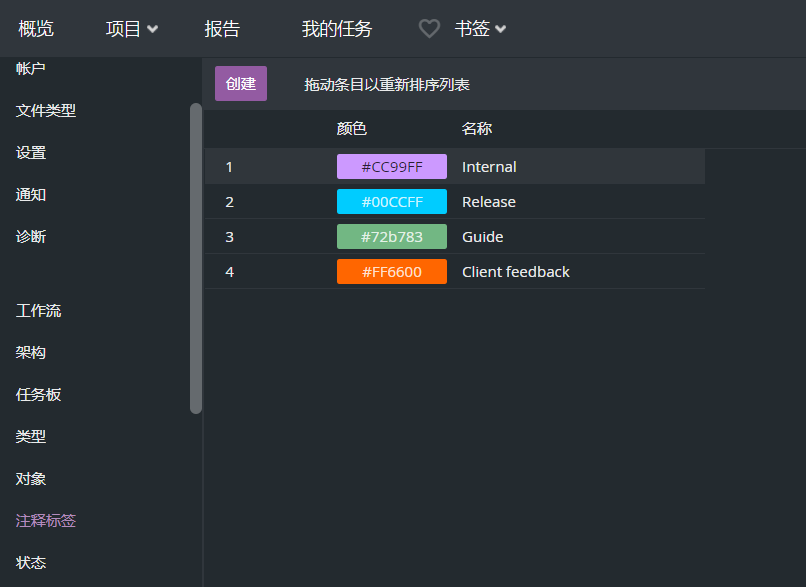Screen dimensions: 806x587
Task: Open 文件类型 in the sidebar
Action: click(x=46, y=111)
